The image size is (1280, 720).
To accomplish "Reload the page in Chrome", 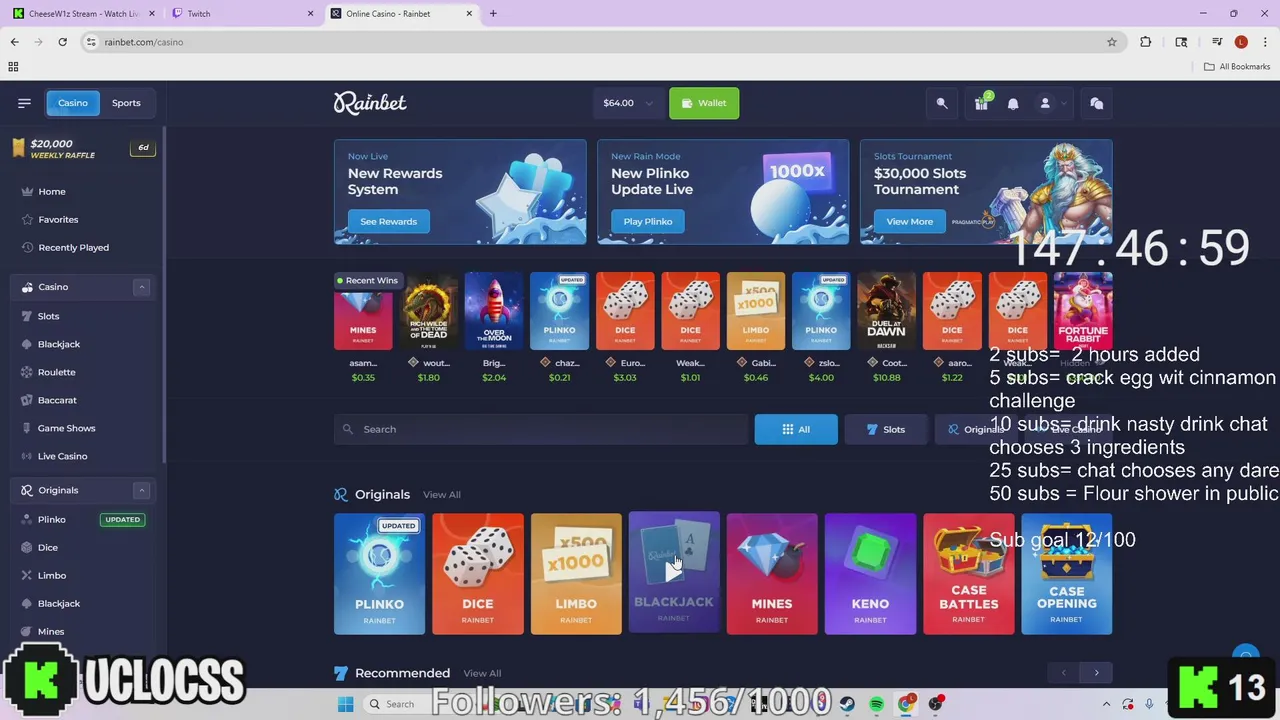I will tap(62, 42).
